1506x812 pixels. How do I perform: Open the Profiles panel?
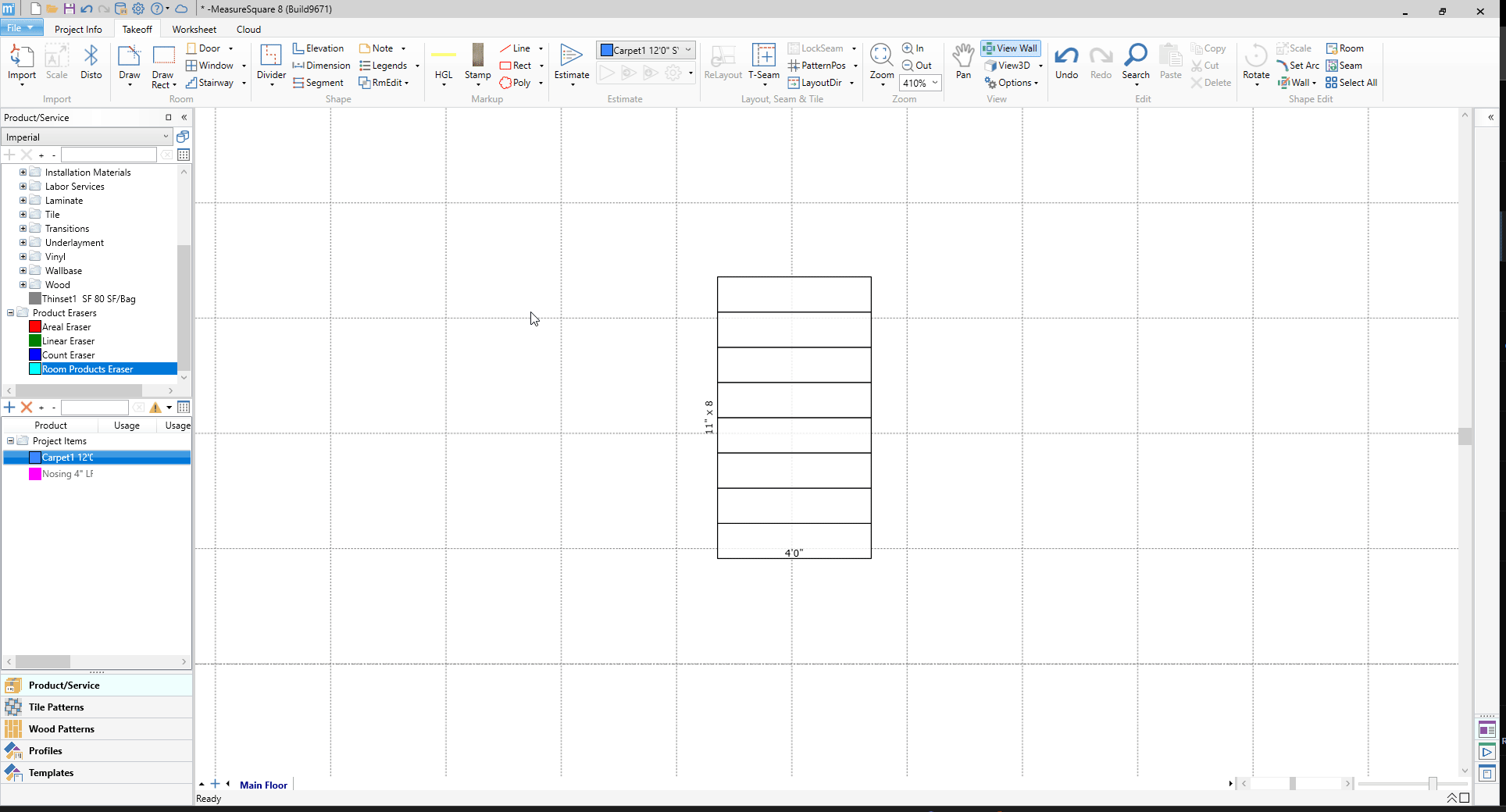[97, 751]
